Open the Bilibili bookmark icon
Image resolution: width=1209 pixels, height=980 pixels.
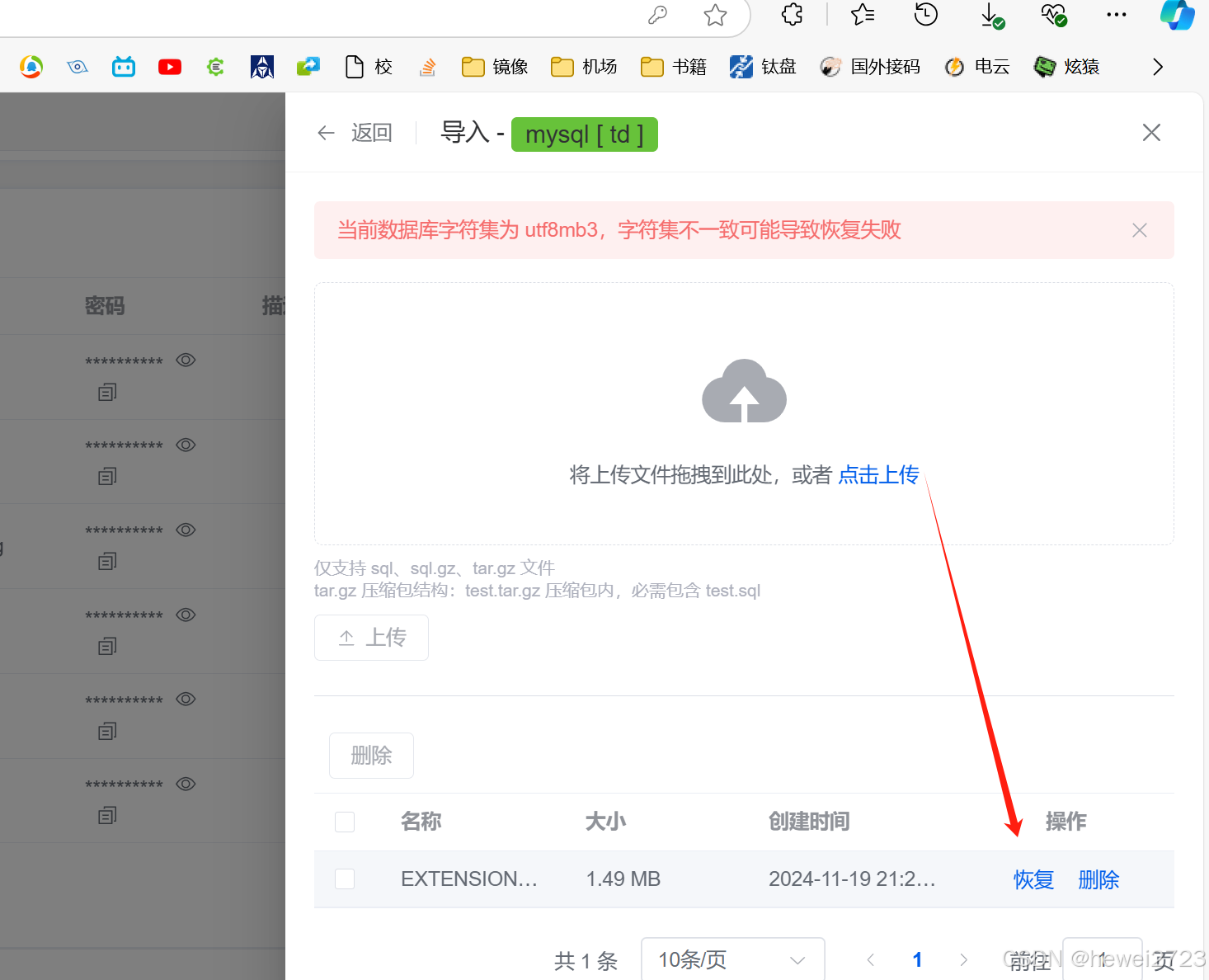123,67
